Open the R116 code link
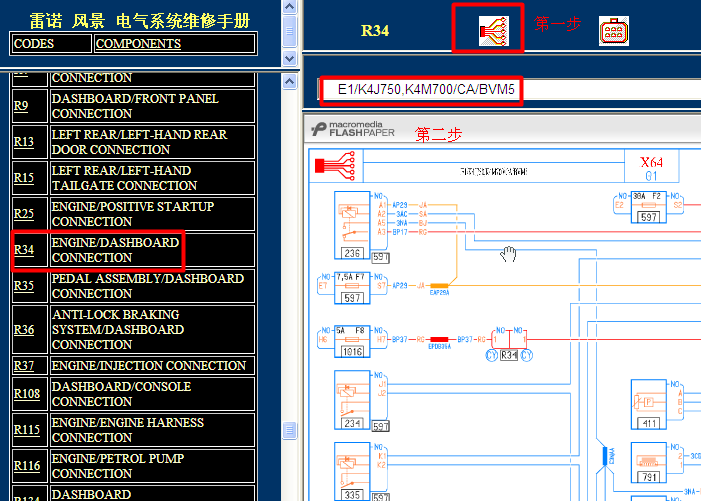Screen dimensions: 701x501 [x=27, y=466]
